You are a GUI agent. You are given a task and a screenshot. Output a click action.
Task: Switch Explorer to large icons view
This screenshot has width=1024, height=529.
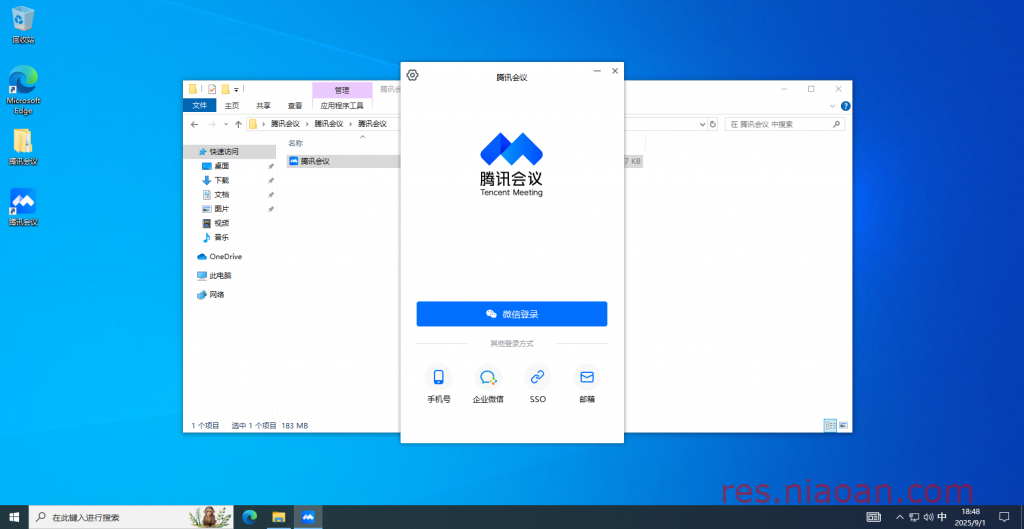coord(843,425)
